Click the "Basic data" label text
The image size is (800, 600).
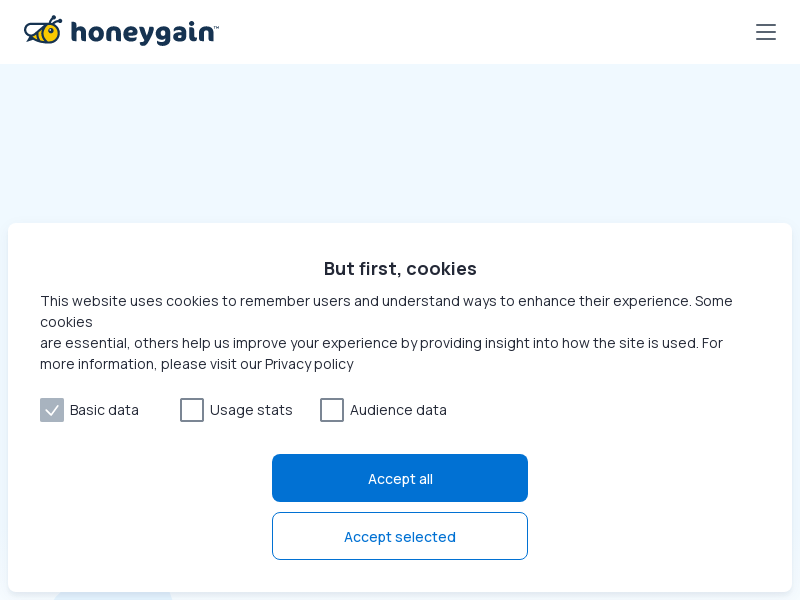[104, 410]
